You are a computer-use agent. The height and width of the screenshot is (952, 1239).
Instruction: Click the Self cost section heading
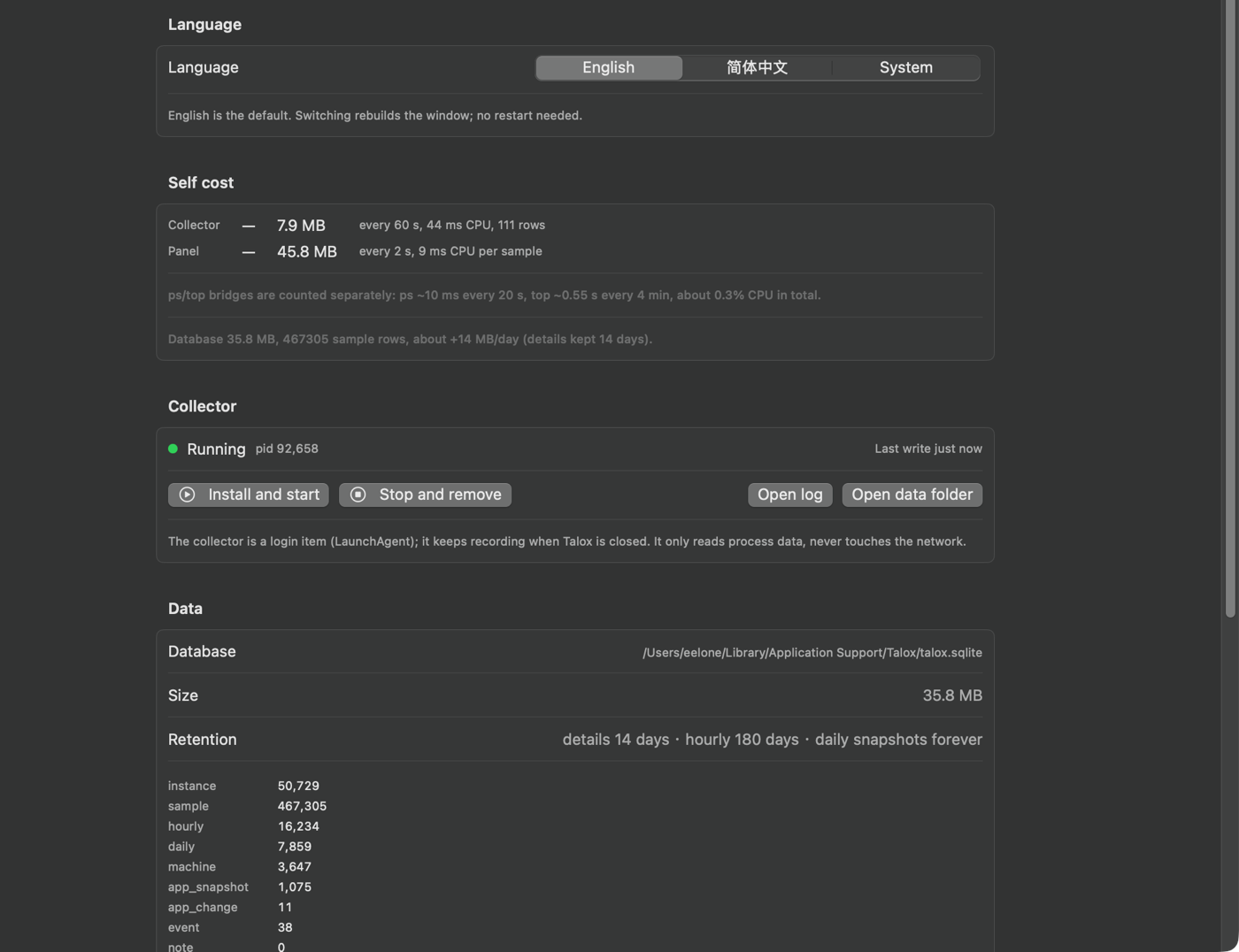[x=201, y=183]
